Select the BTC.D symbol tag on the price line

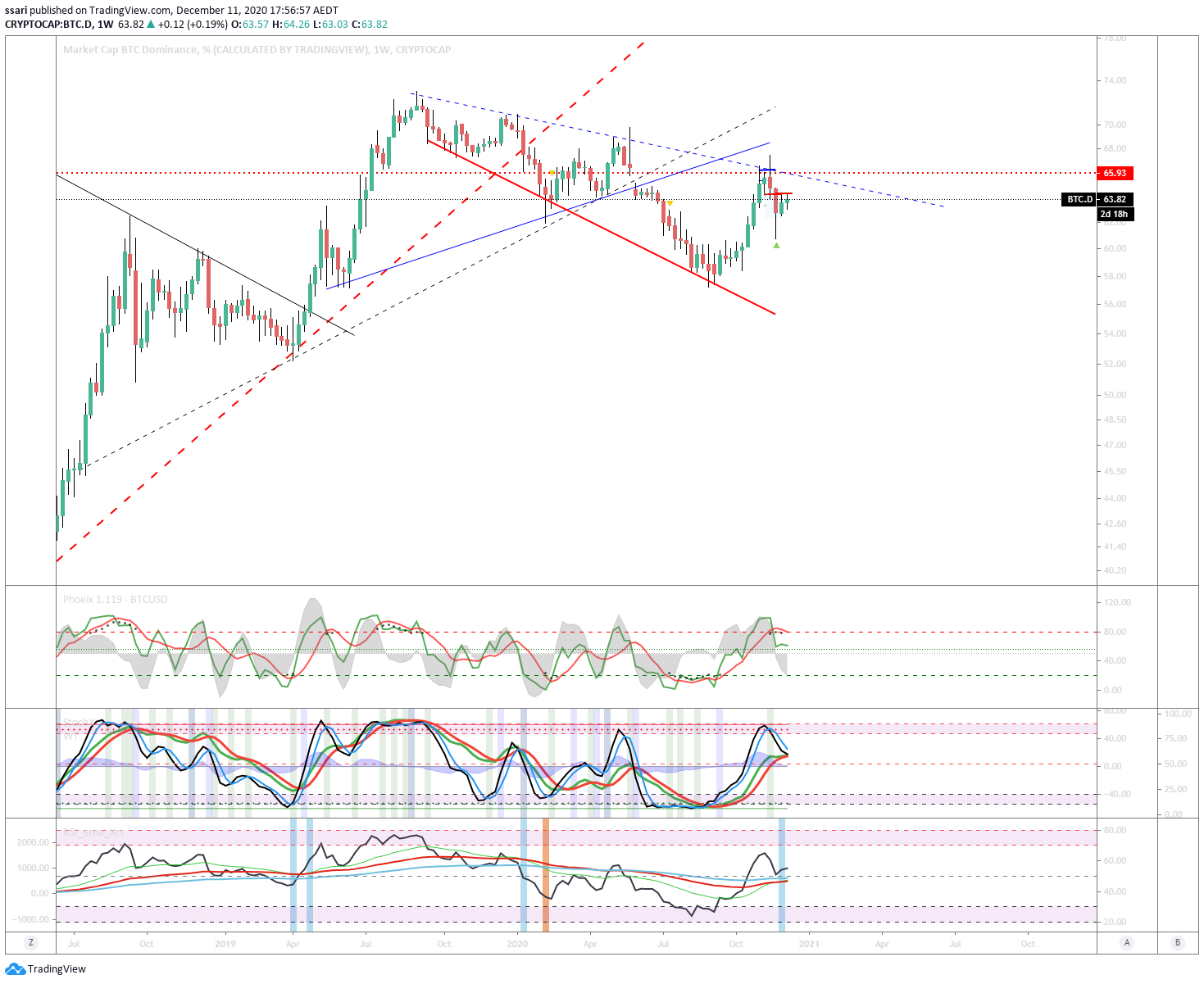pos(1079,199)
